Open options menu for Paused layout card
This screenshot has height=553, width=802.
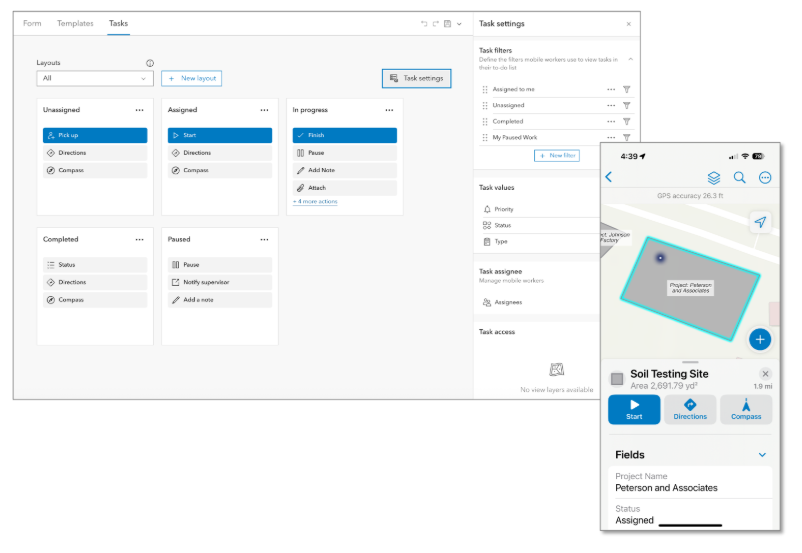tap(264, 239)
